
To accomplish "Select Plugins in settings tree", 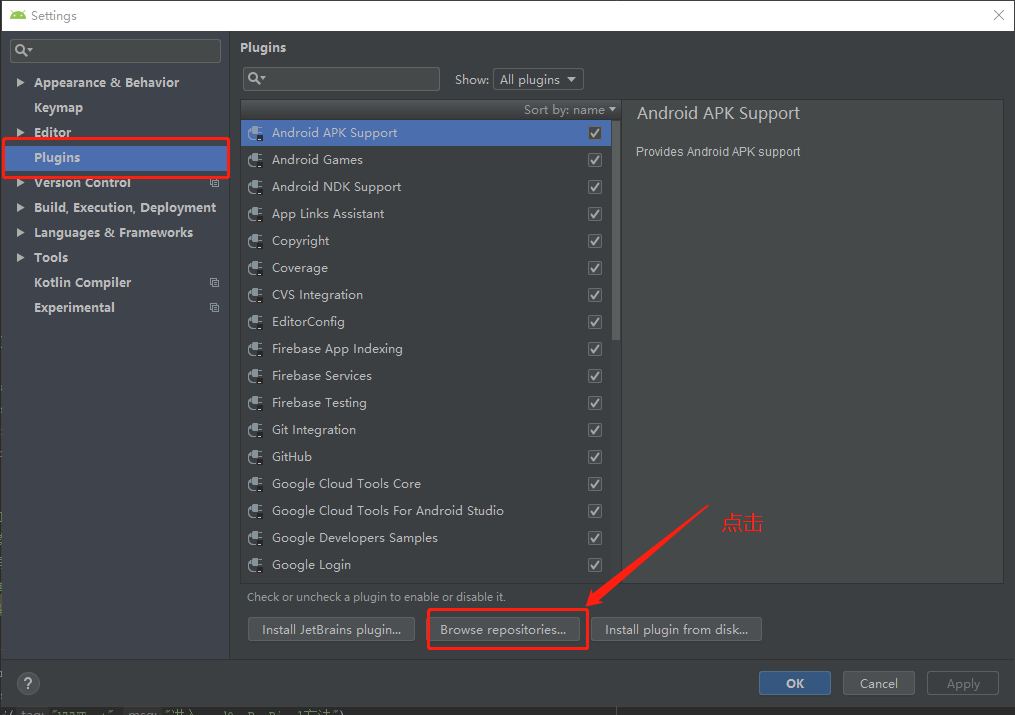I will [x=117, y=158].
